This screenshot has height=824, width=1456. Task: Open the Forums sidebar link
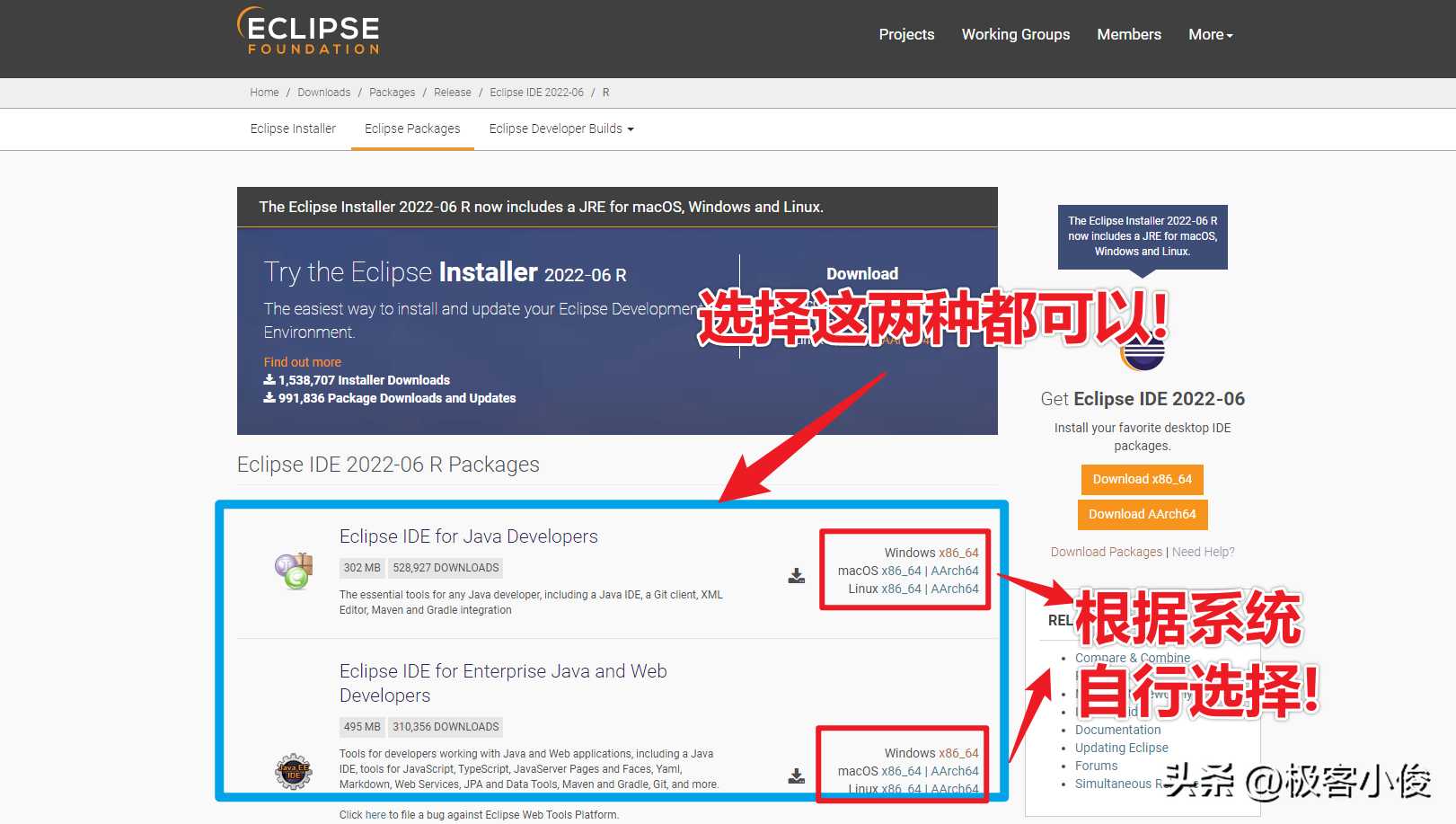pos(1097,766)
